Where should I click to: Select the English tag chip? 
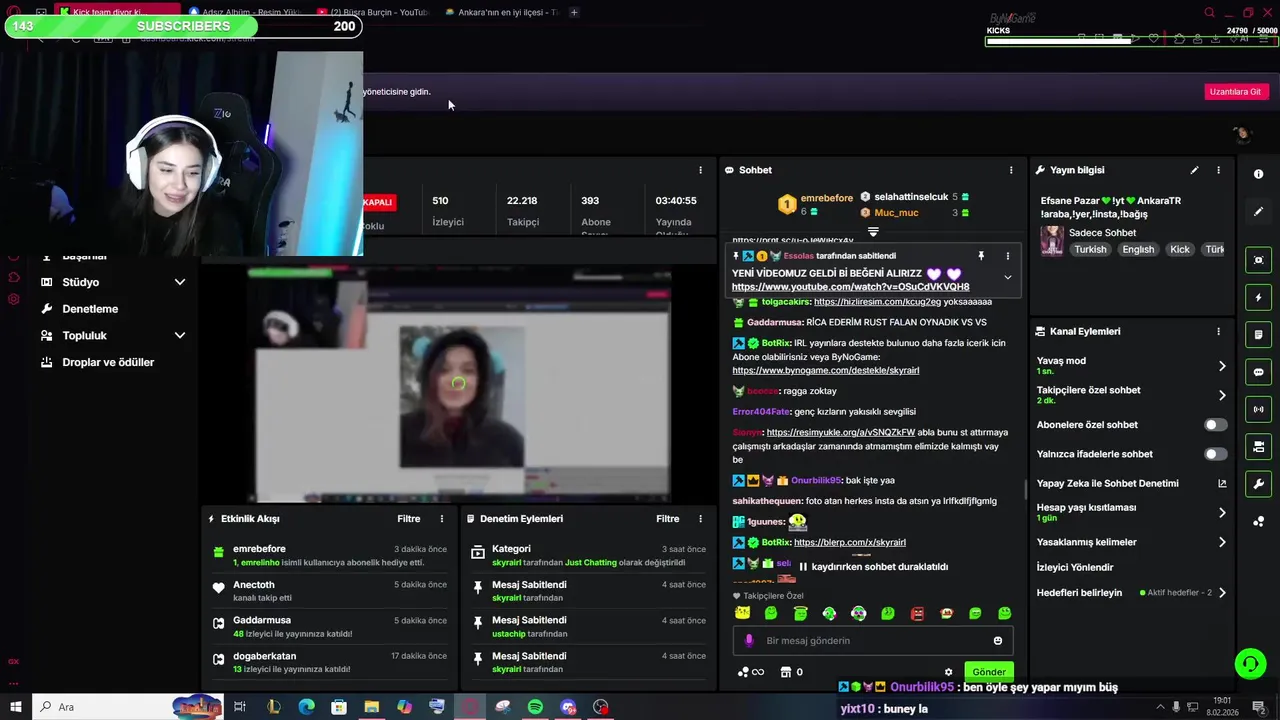(1138, 249)
